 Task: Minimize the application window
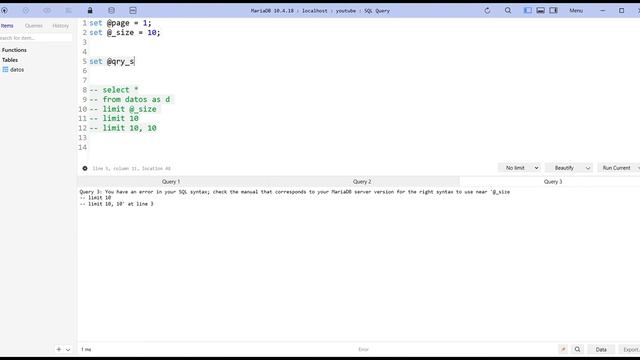tap(603, 11)
